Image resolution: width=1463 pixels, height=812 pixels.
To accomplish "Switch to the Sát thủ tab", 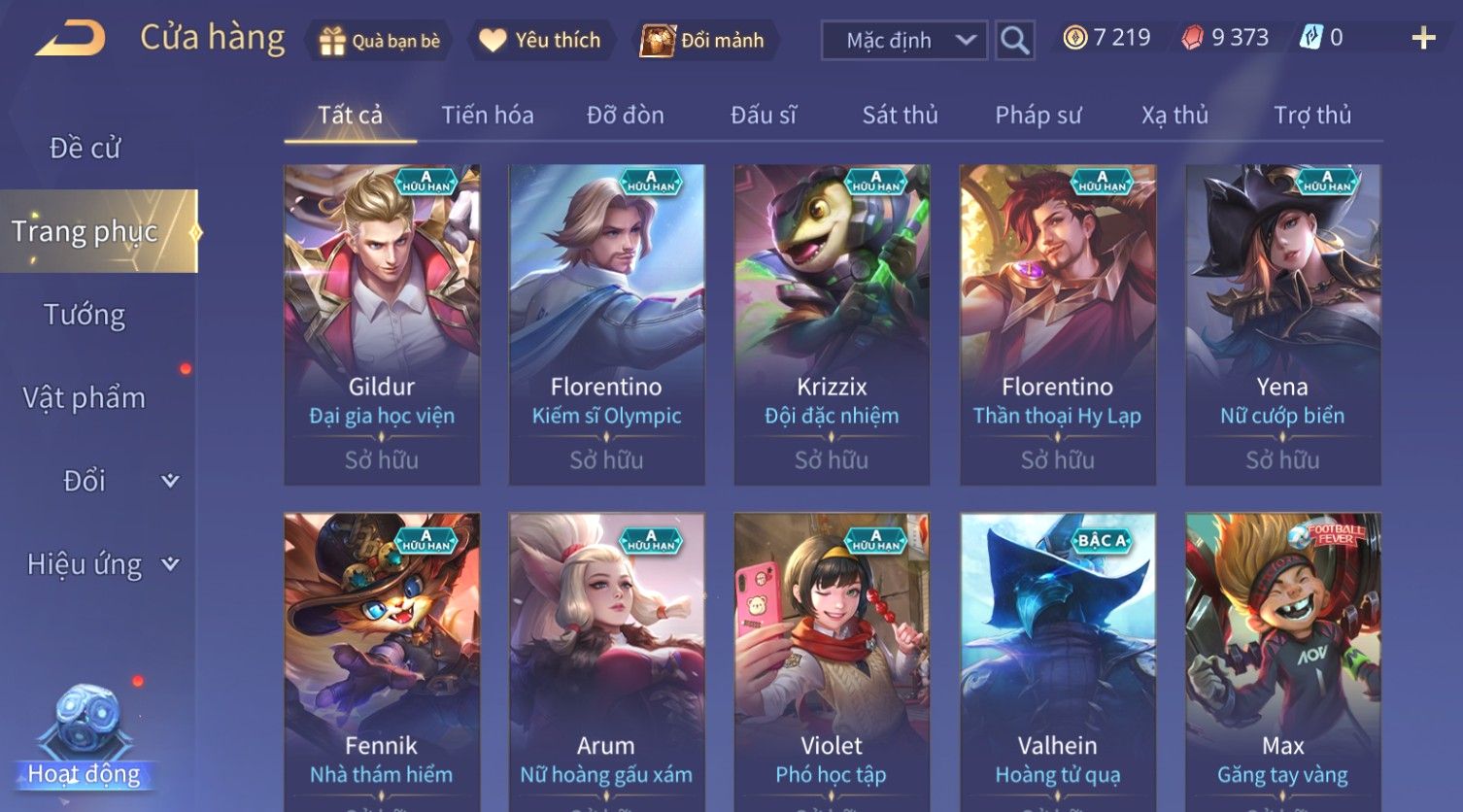I will (900, 115).
